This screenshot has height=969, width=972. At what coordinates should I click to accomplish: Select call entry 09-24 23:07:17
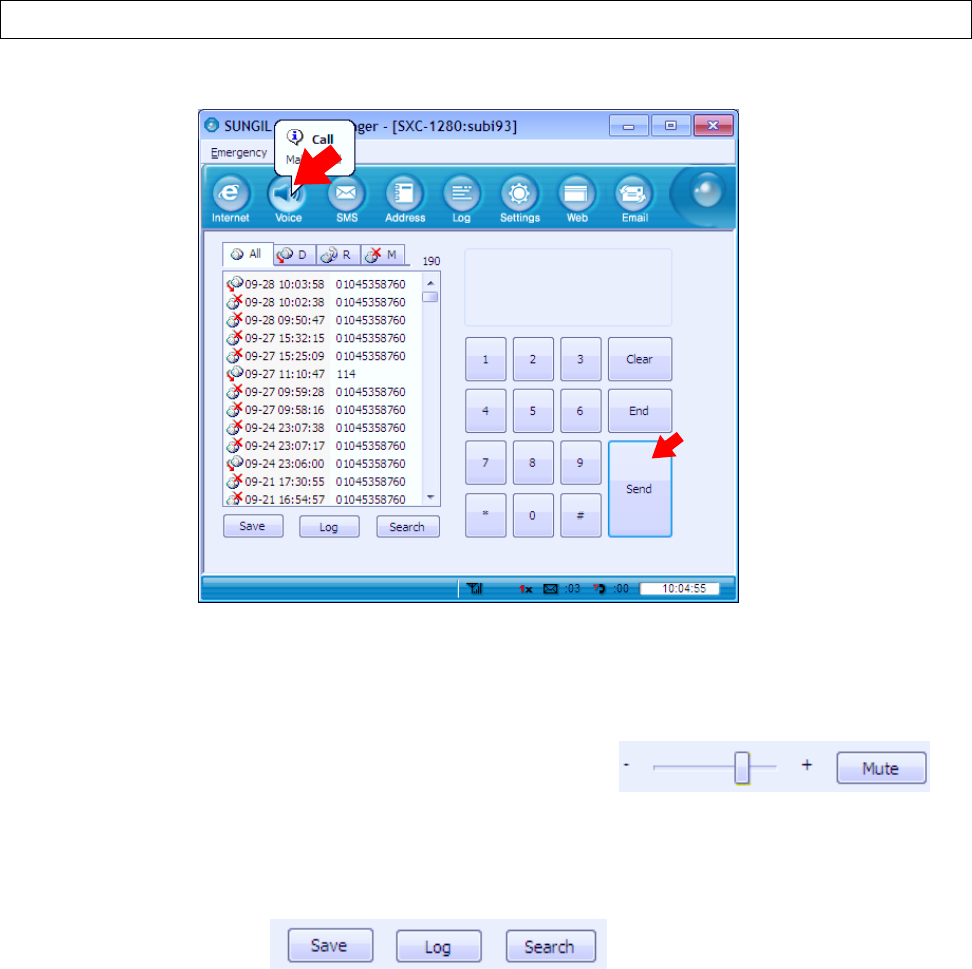(x=322, y=446)
